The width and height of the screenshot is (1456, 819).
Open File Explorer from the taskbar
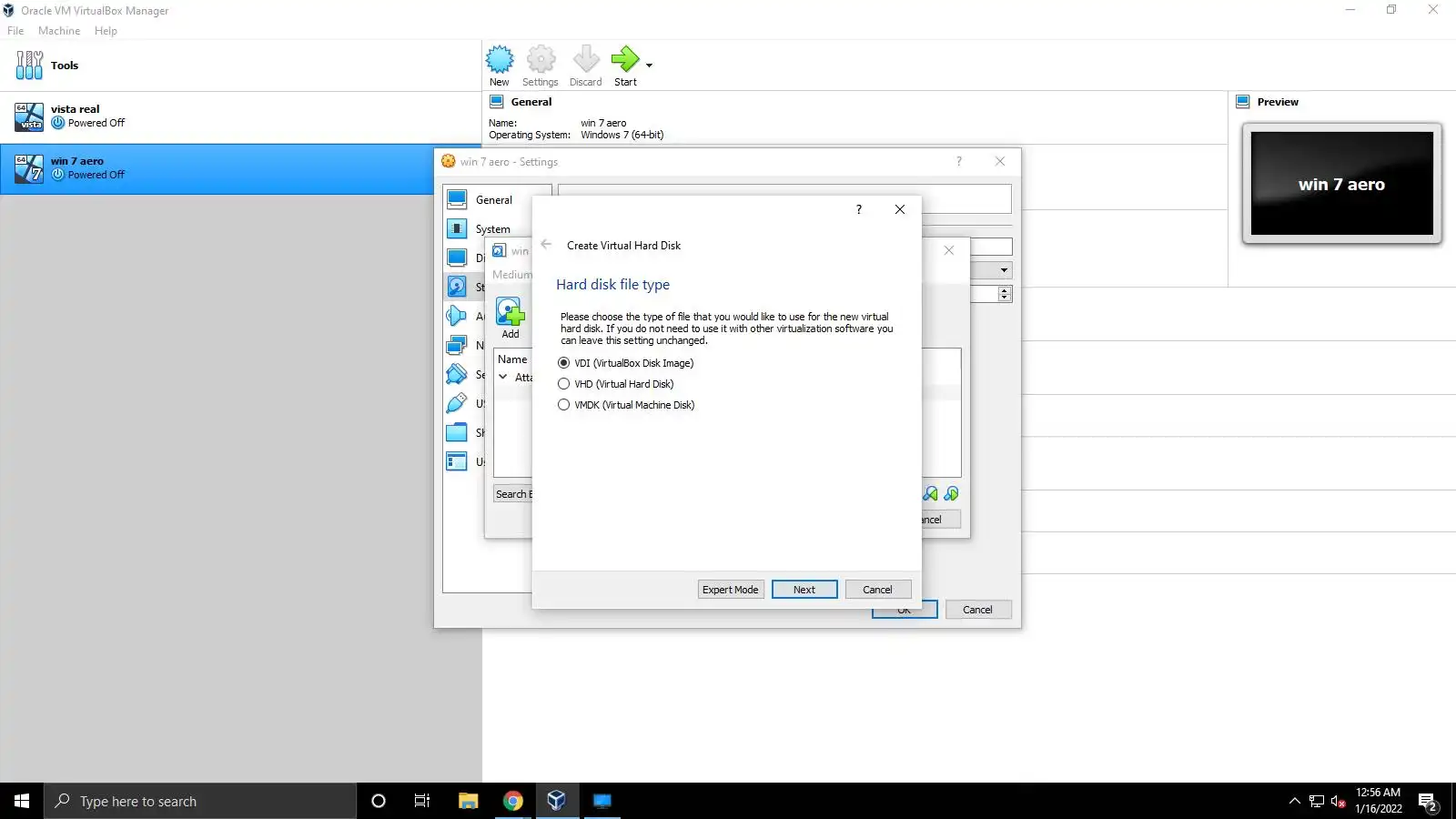tap(468, 801)
